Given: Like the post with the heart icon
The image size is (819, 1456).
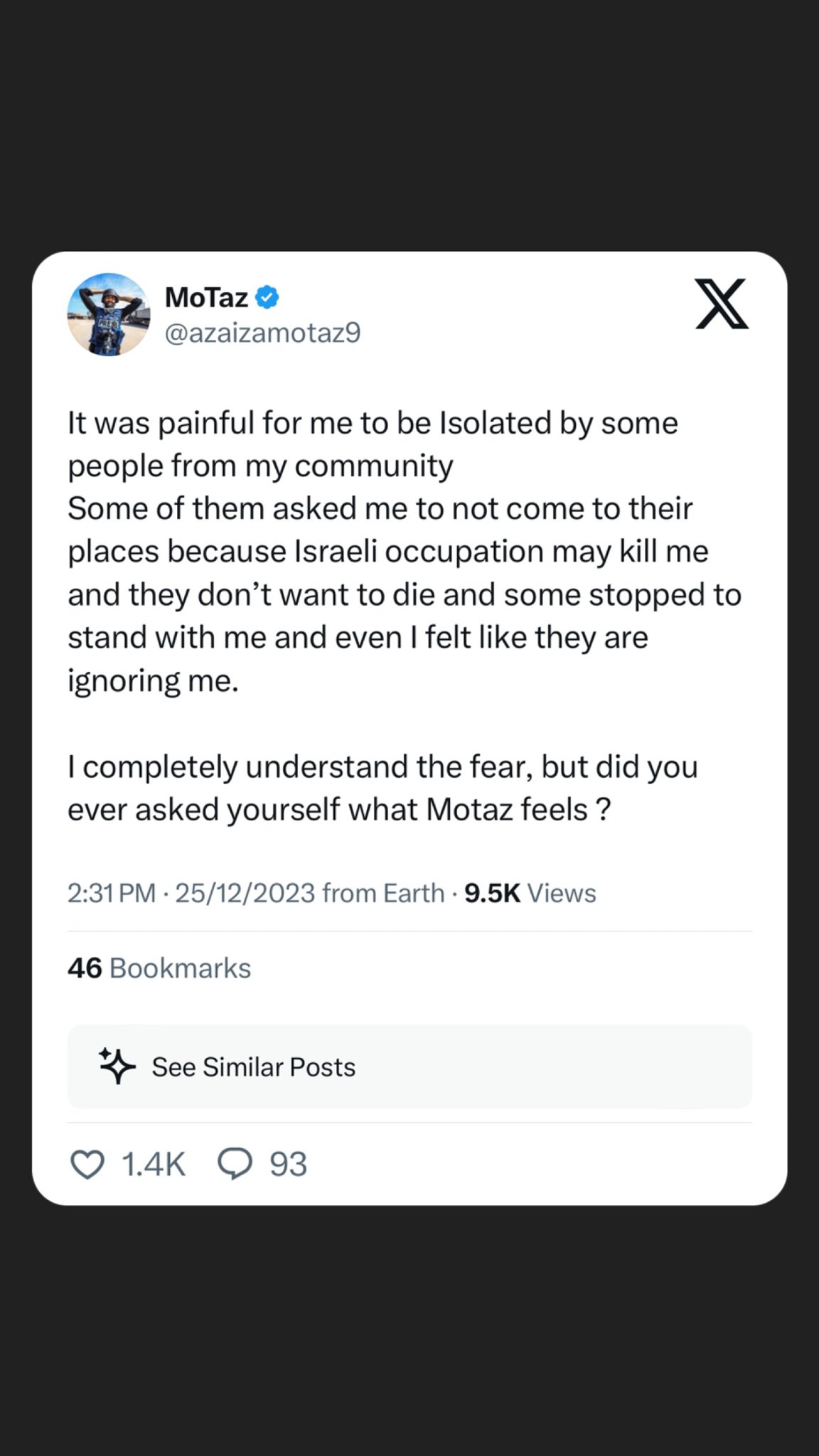Looking at the screenshot, I should 87,1165.
